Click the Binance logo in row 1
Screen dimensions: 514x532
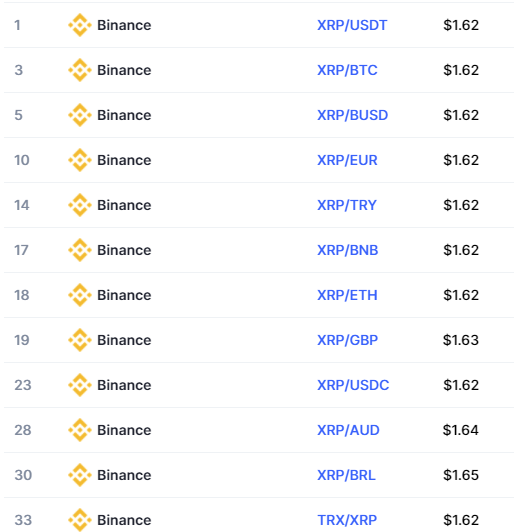80,25
